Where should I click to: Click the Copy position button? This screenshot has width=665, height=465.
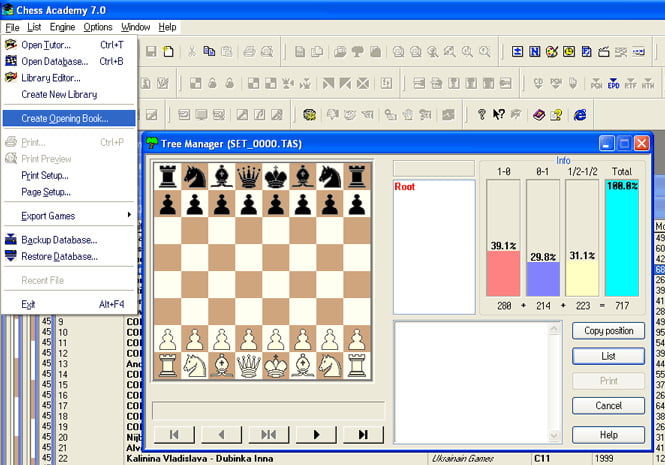pos(609,331)
